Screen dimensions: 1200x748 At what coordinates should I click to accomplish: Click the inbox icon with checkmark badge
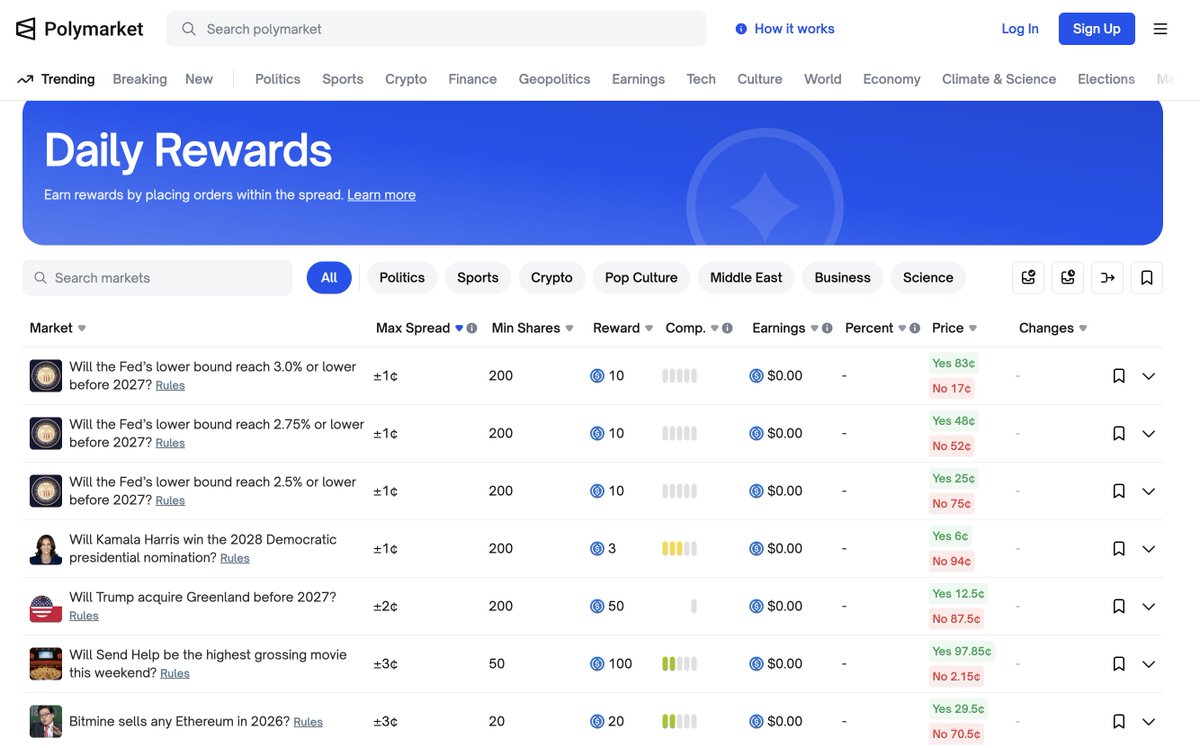pyautogui.click(x=1029, y=277)
